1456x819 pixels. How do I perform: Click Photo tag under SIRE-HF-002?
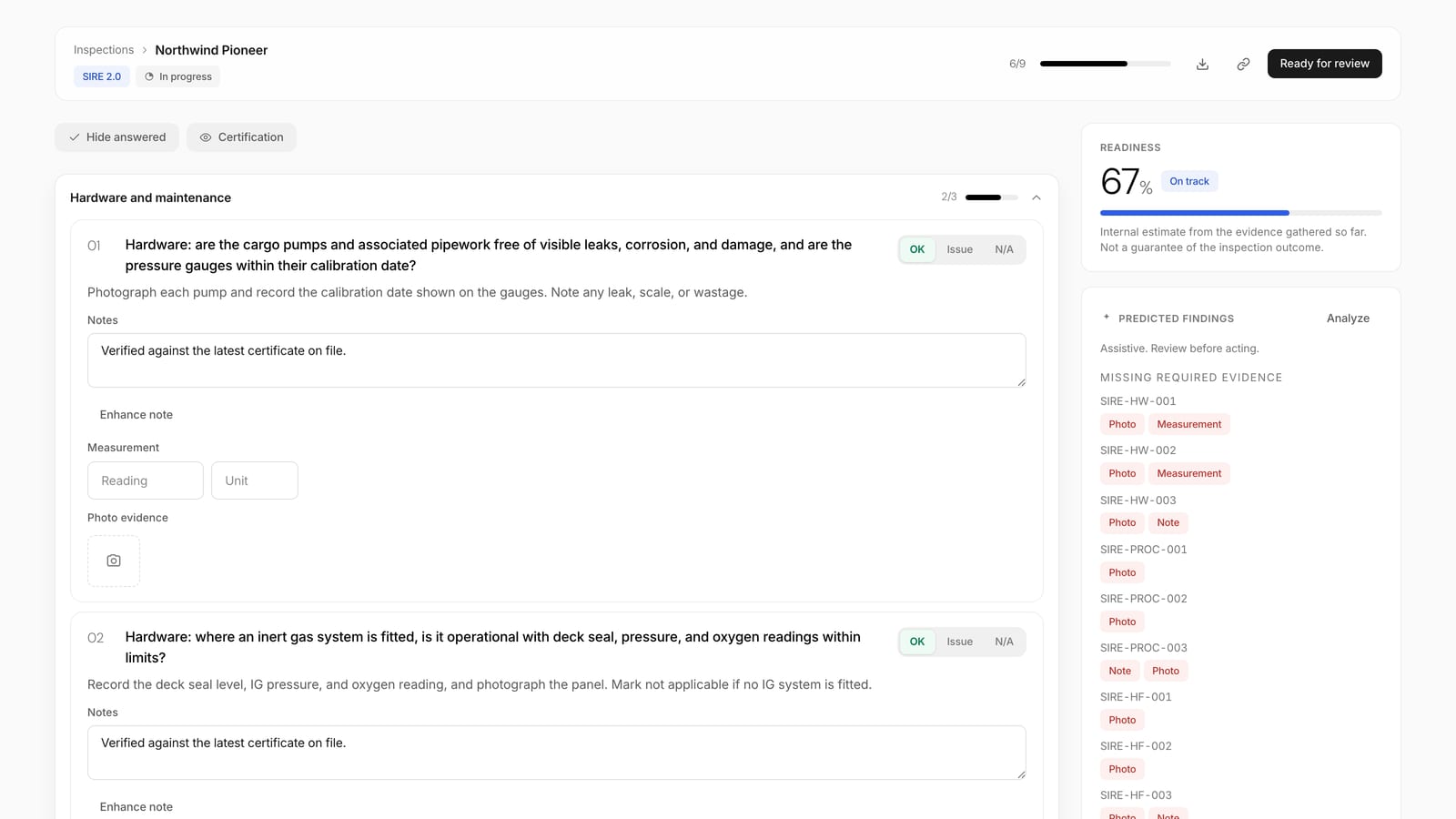(1122, 769)
